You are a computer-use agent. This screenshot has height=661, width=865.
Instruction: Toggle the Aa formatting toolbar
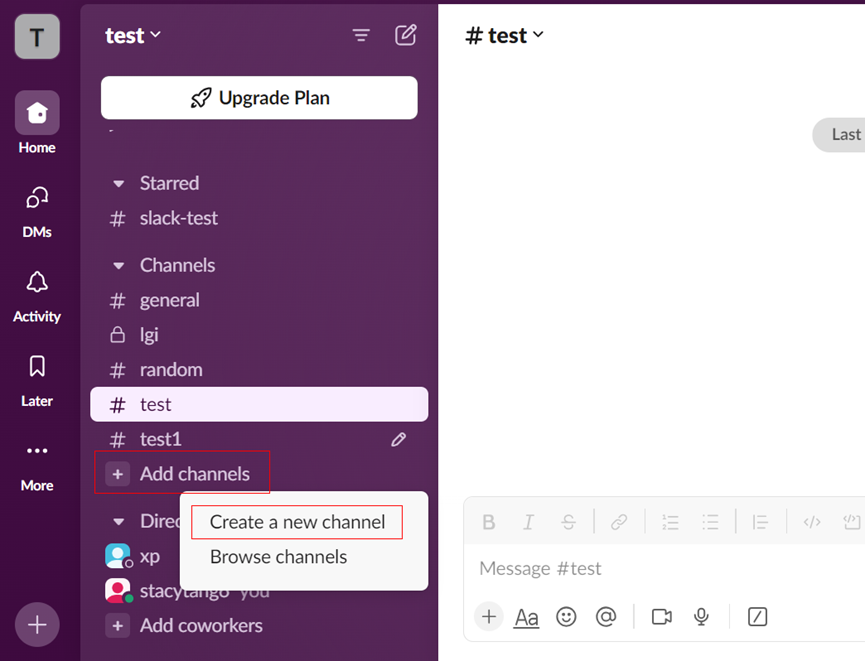(526, 617)
